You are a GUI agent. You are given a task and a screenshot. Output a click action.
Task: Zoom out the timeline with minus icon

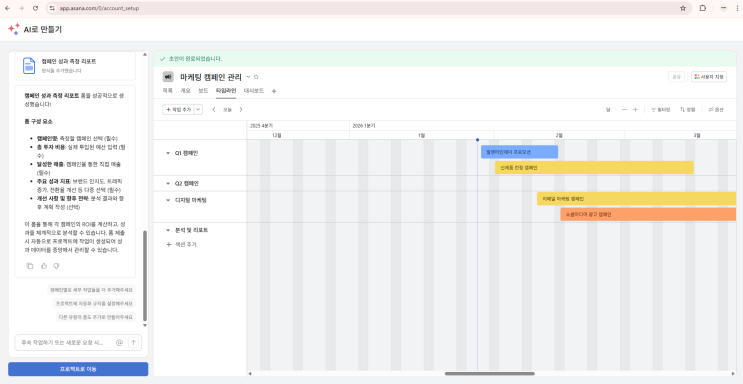[x=624, y=110]
